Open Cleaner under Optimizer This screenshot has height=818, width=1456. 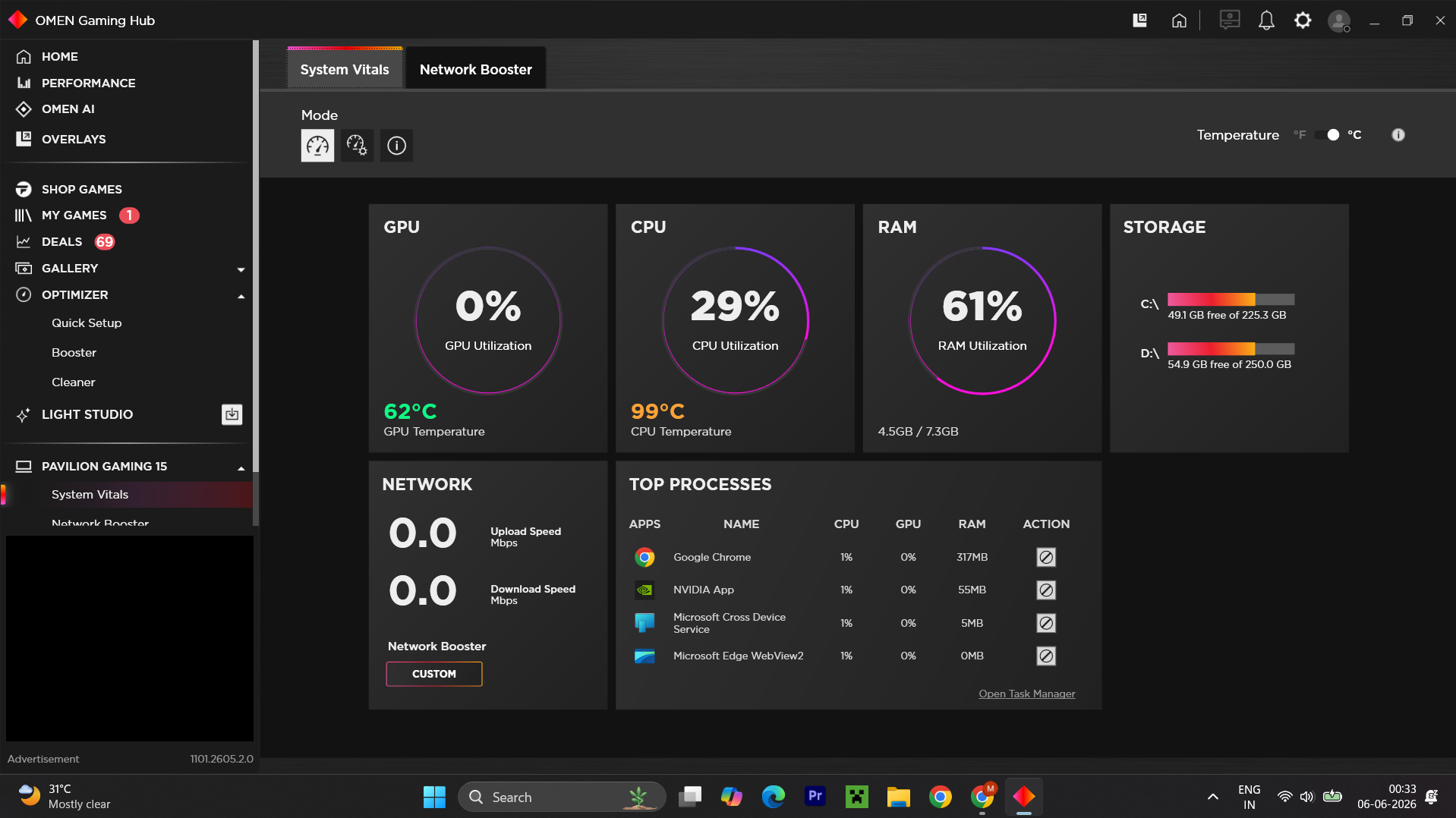pyautogui.click(x=73, y=382)
